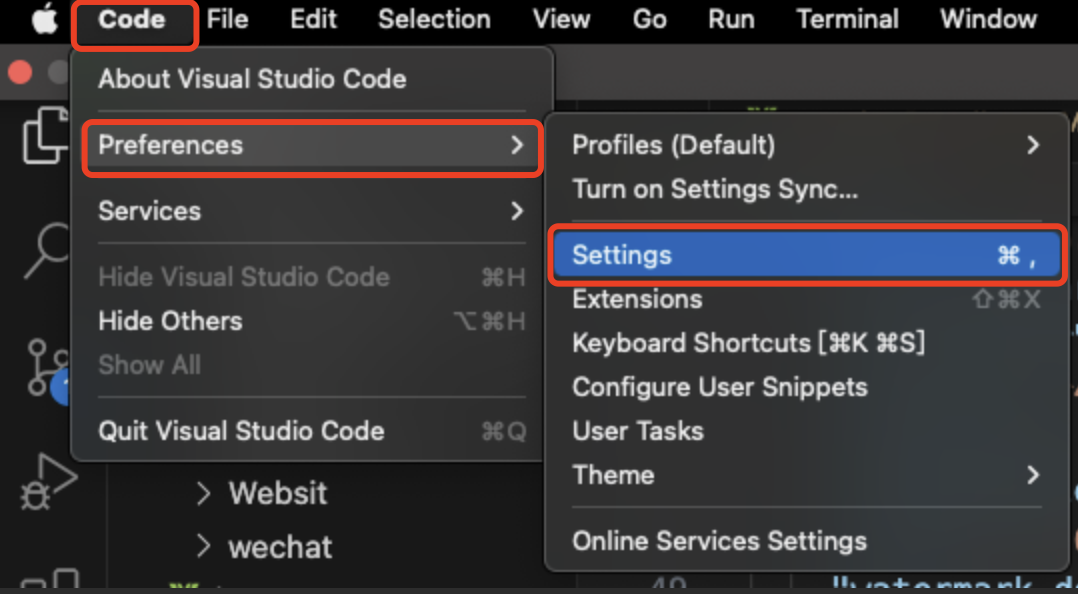Open the Services submenu
This screenshot has height=594, width=1078.
click(x=312, y=210)
